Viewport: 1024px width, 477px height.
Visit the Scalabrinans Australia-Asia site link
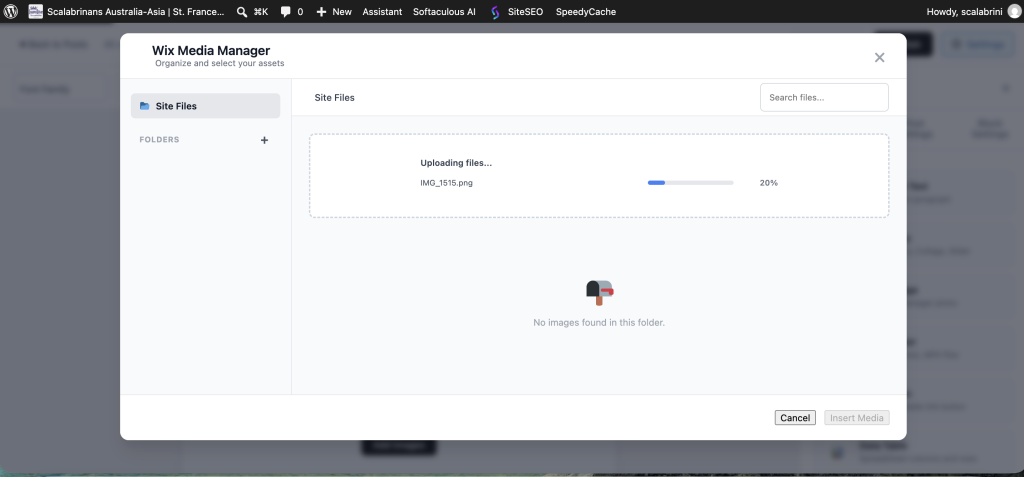coord(136,12)
